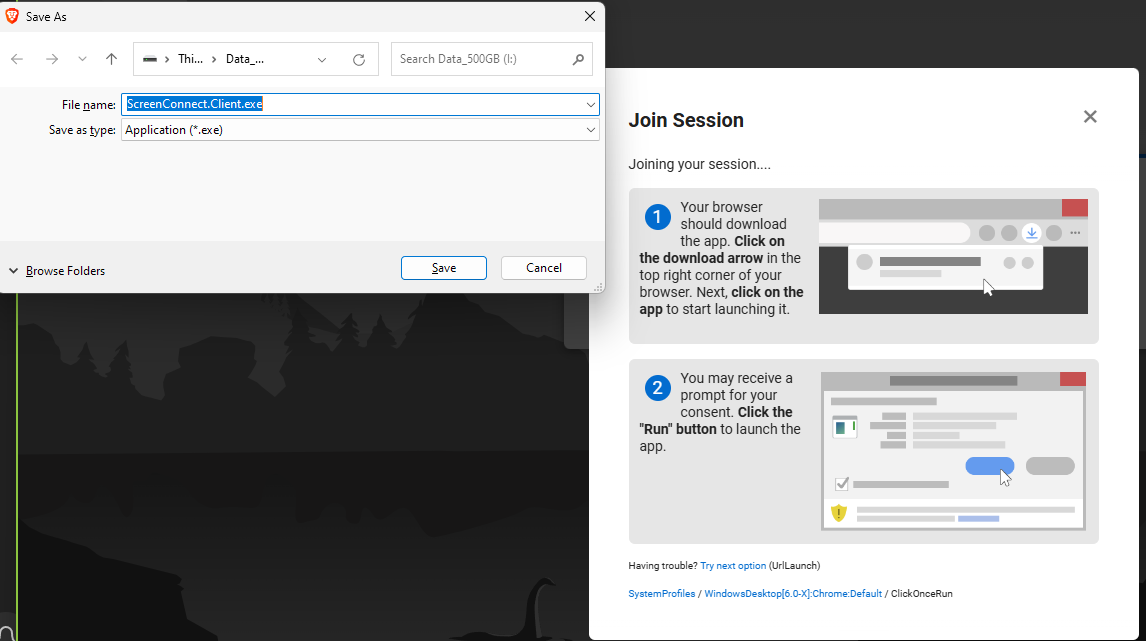Open WindowsDesktop[6.0-X]:Chrome:Default link
Image resolution: width=1146 pixels, height=641 pixels.
pyautogui.click(x=793, y=593)
